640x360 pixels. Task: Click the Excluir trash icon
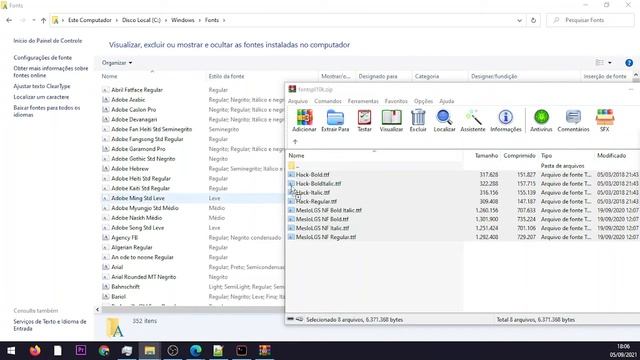[x=418, y=120]
